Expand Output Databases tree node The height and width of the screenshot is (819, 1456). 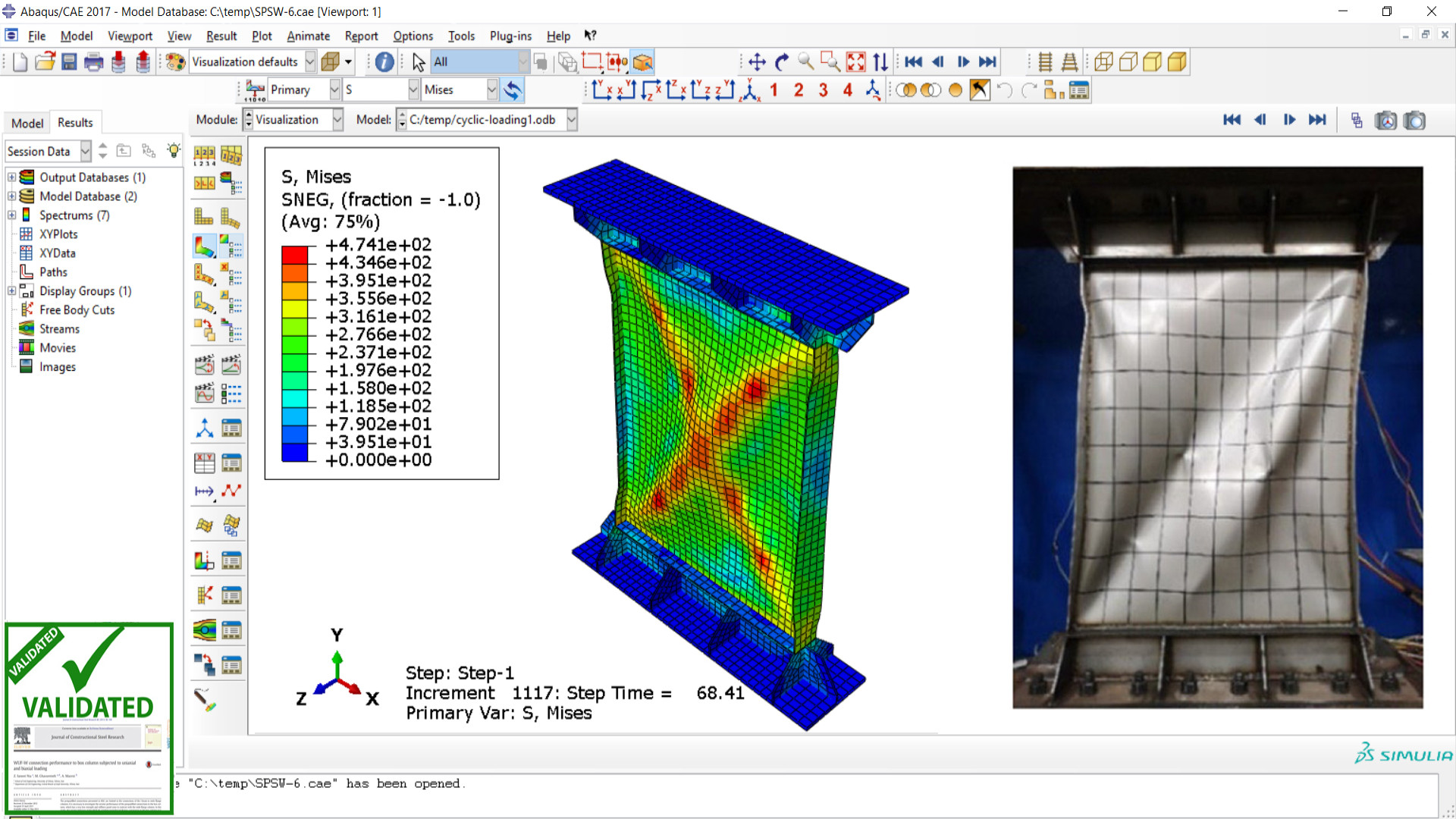(11, 177)
